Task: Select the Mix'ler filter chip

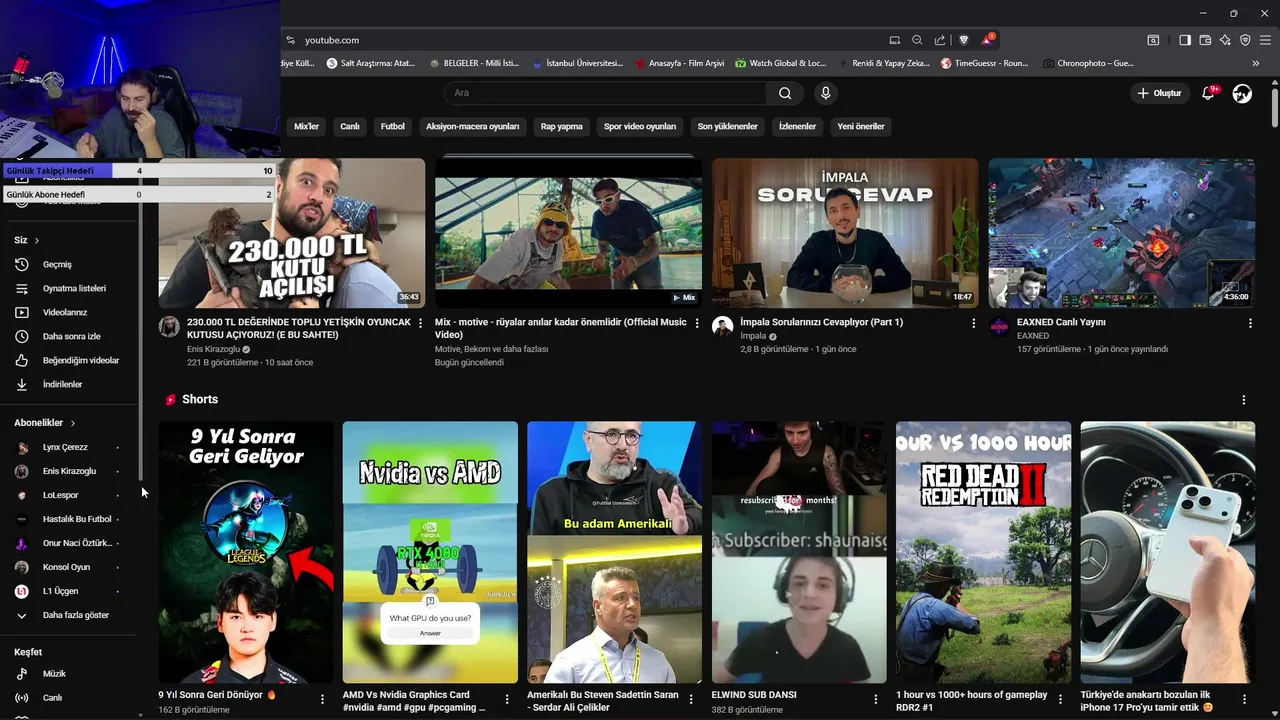Action: click(x=306, y=127)
